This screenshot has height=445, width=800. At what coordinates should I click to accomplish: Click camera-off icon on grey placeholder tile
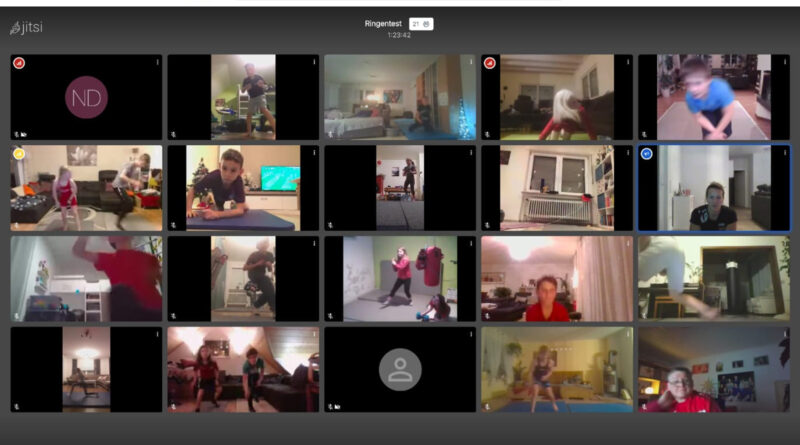tap(337, 407)
